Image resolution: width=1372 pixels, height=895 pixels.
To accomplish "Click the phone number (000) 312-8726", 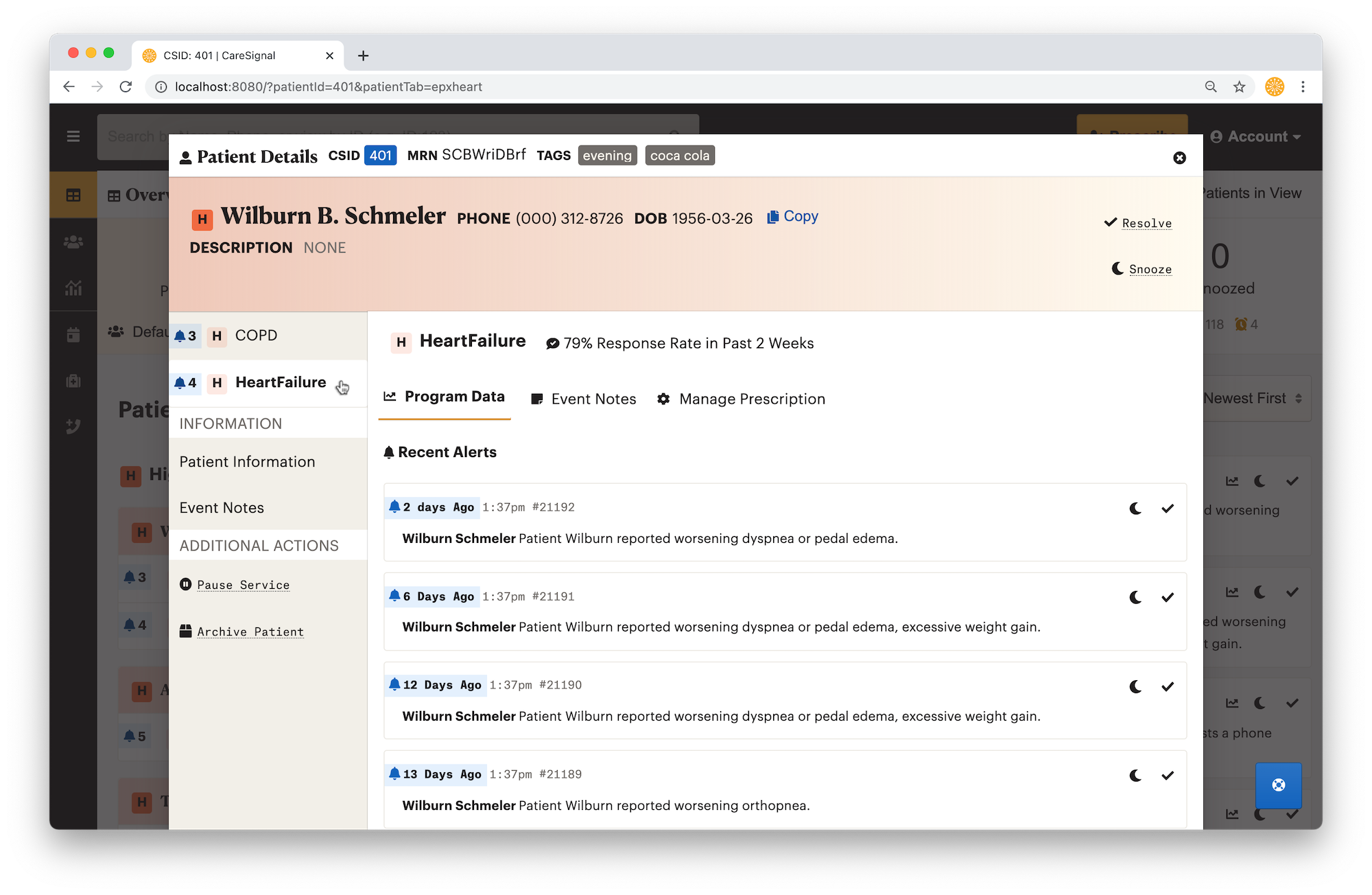I will 569,218.
